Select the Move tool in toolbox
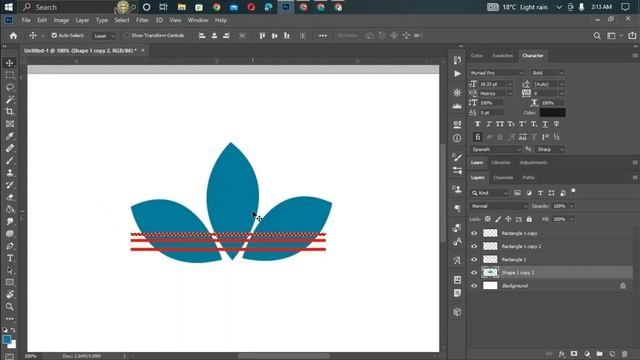 tap(10, 63)
